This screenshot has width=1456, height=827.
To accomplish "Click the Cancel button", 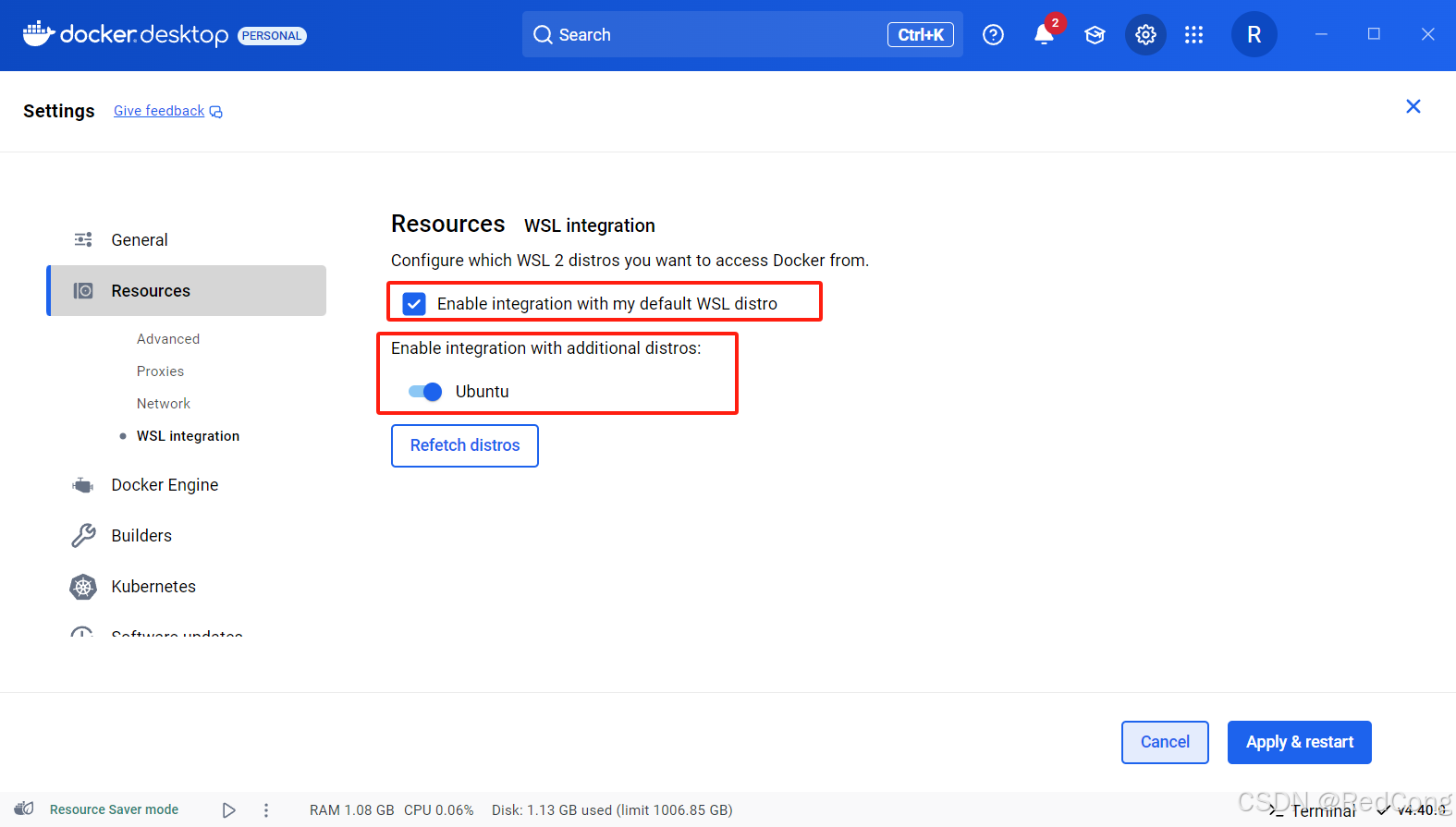I will pyautogui.click(x=1165, y=742).
